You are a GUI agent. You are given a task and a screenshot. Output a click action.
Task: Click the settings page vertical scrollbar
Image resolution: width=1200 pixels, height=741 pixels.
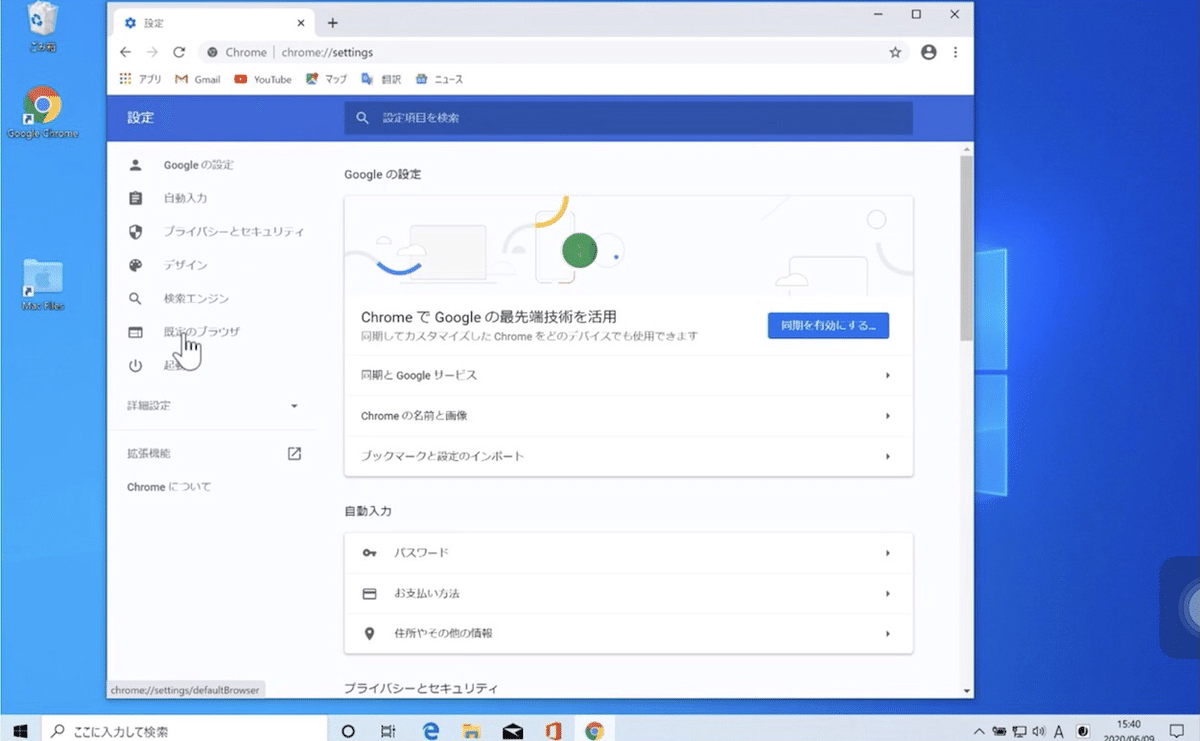(966, 248)
